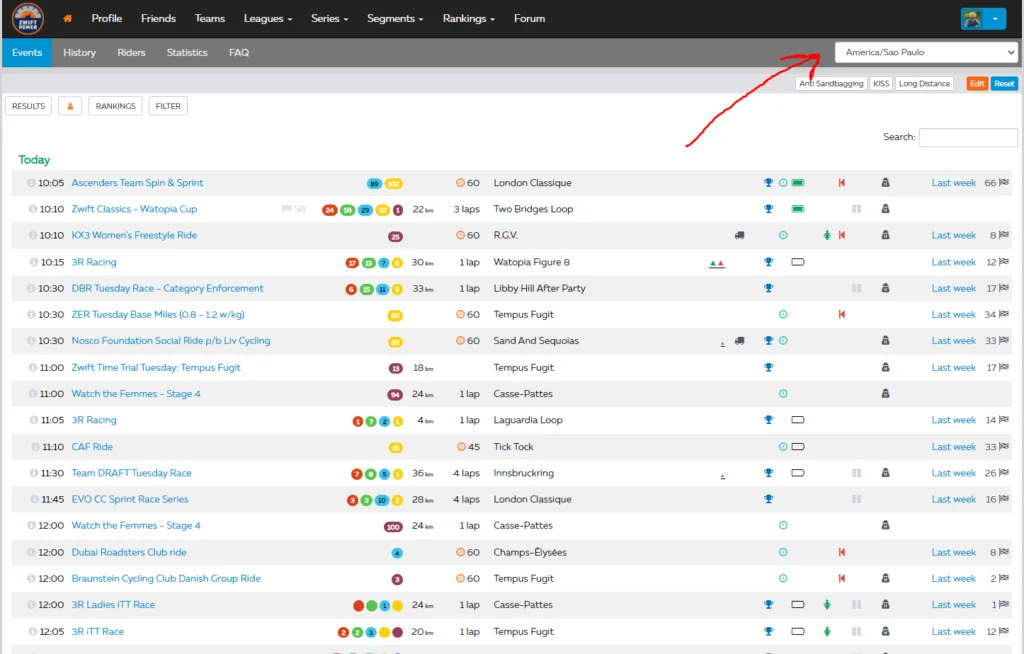Image resolution: width=1024 pixels, height=654 pixels.
Task: Click trophy icon in EVO CC Sprint Race row
Action: [769, 499]
